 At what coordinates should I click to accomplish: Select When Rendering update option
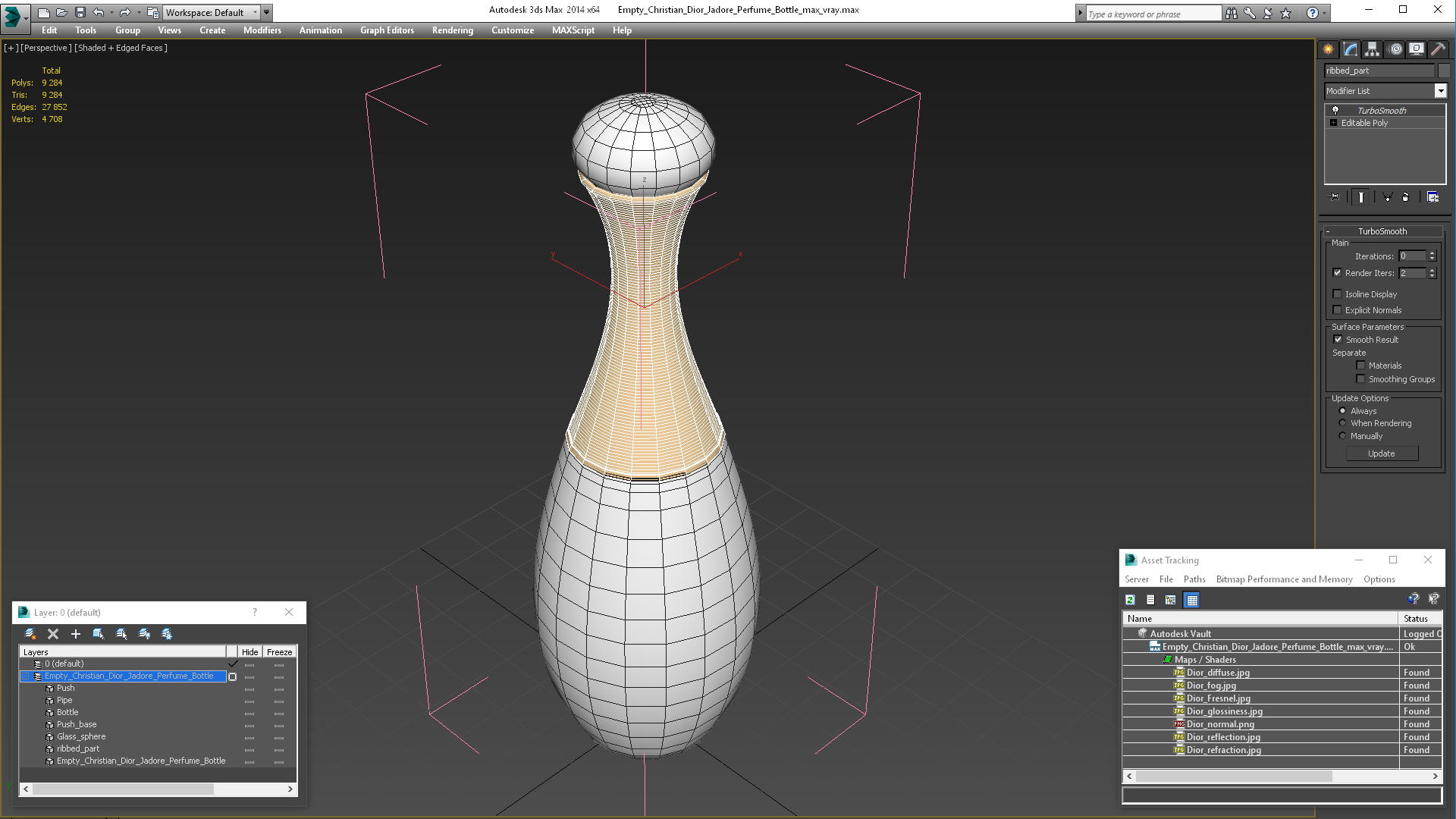pyautogui.click(x=1342, y=423)
